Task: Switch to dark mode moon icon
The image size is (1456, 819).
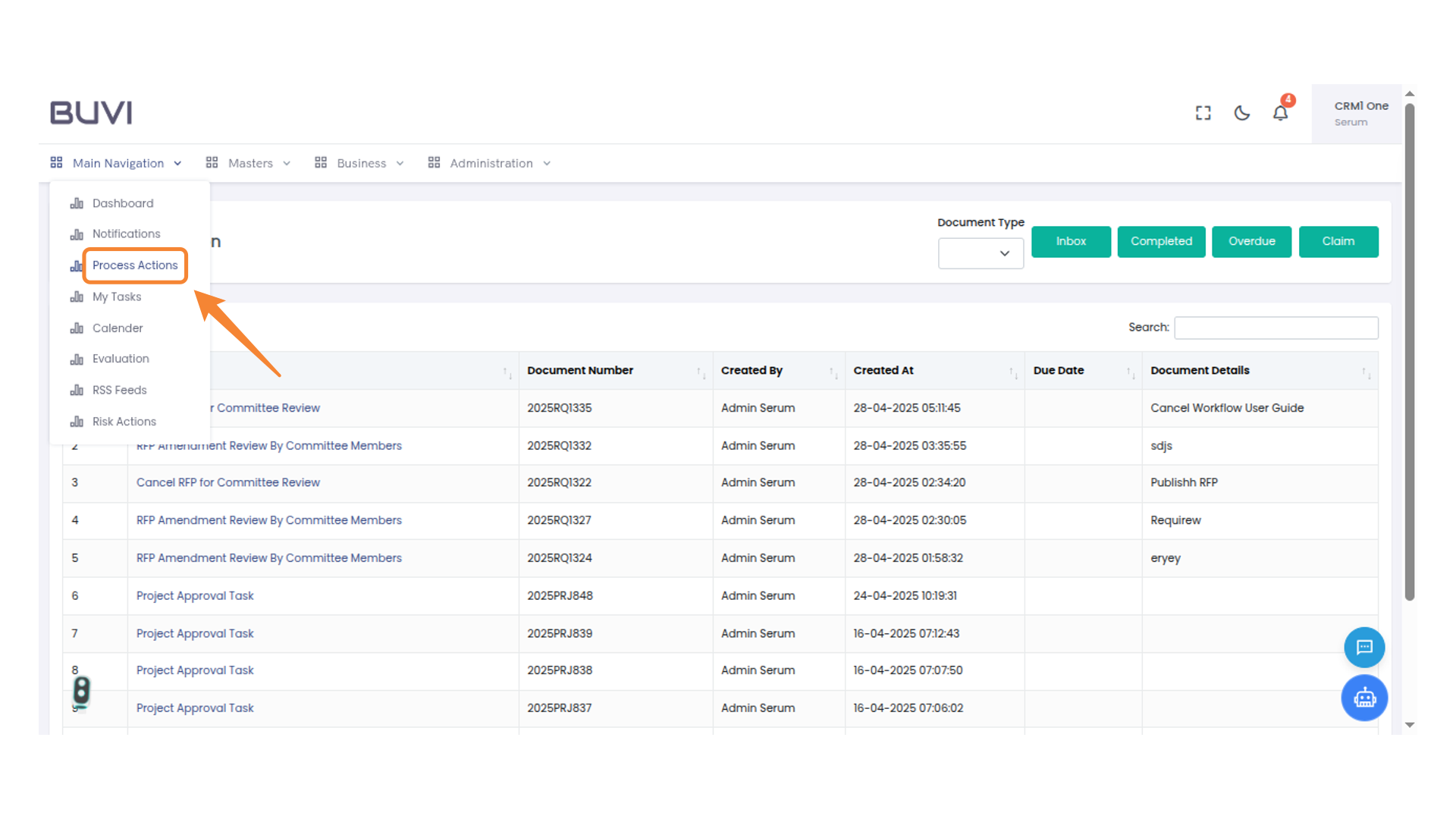Action: (1241, 113)
